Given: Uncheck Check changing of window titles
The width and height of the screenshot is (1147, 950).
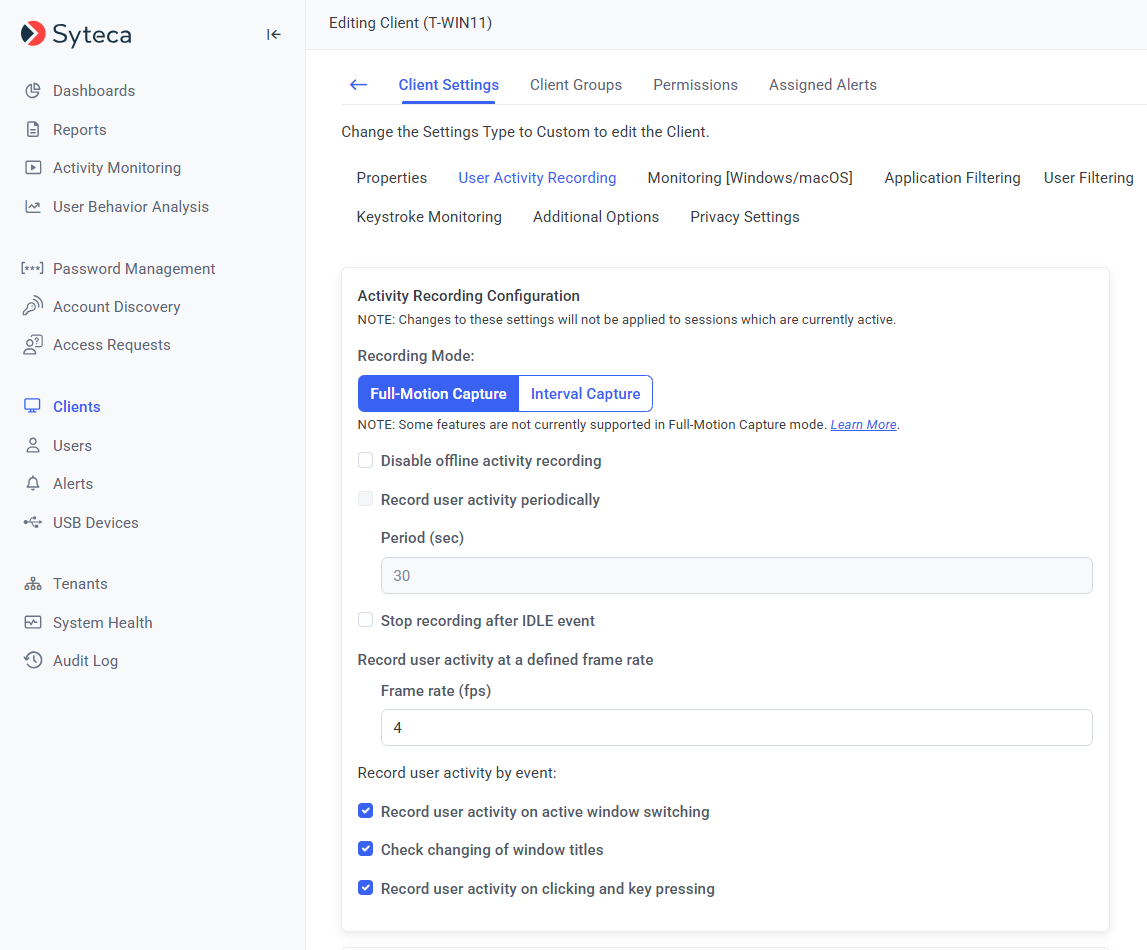Looking at the screenshot, I should point(366,850).
